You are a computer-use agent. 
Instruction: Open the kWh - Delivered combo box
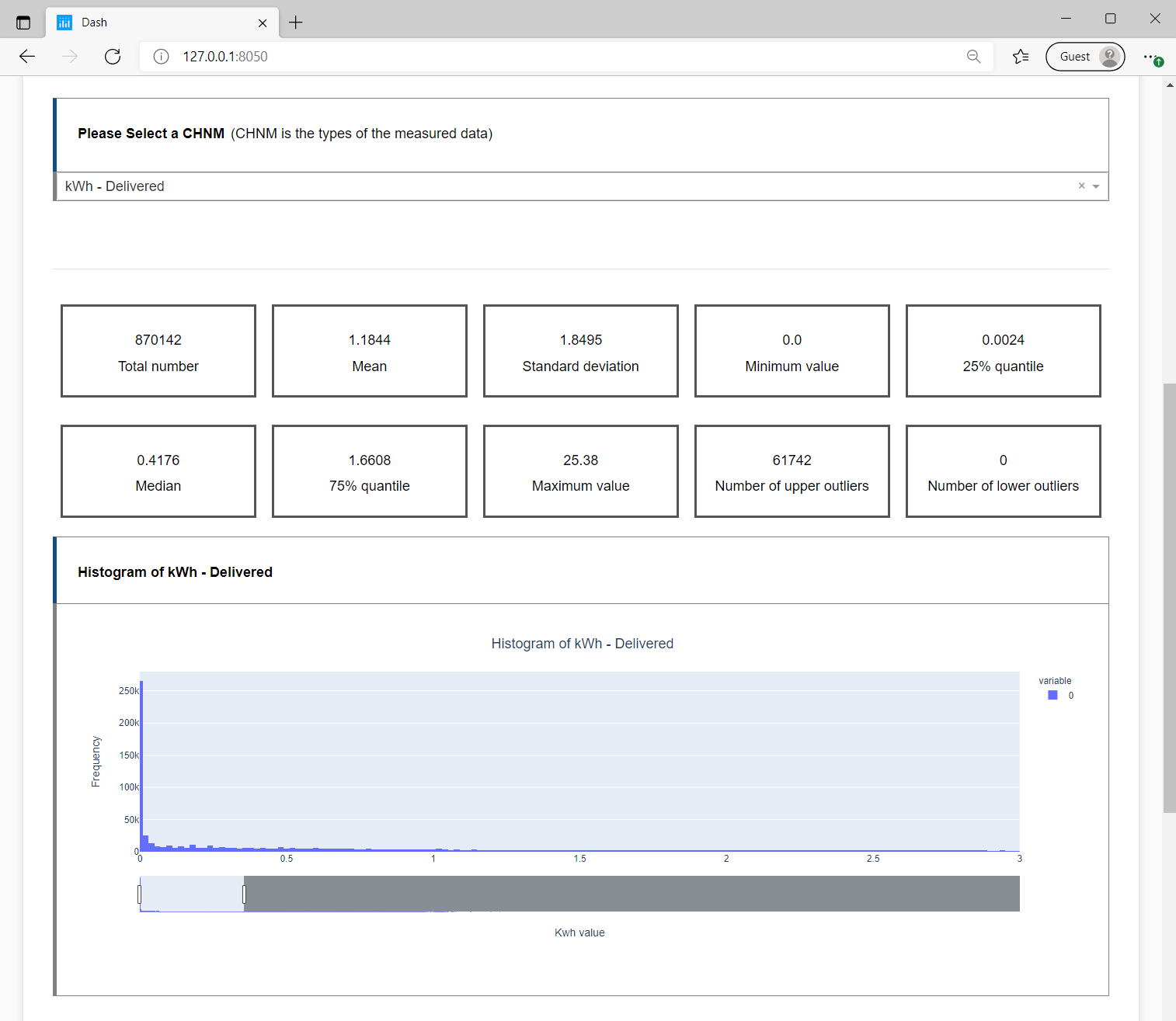pos(544,186)
